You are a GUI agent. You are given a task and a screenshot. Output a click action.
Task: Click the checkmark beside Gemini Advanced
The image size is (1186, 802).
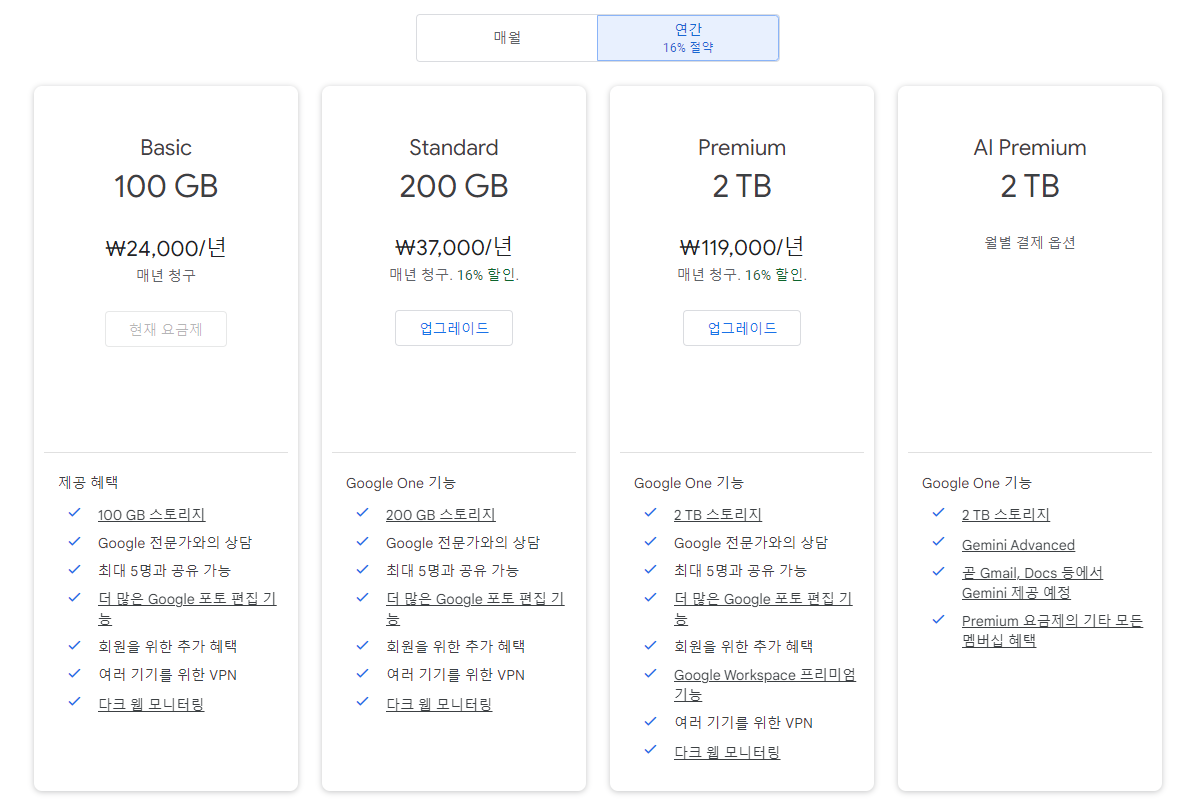(x=939, y=541)
